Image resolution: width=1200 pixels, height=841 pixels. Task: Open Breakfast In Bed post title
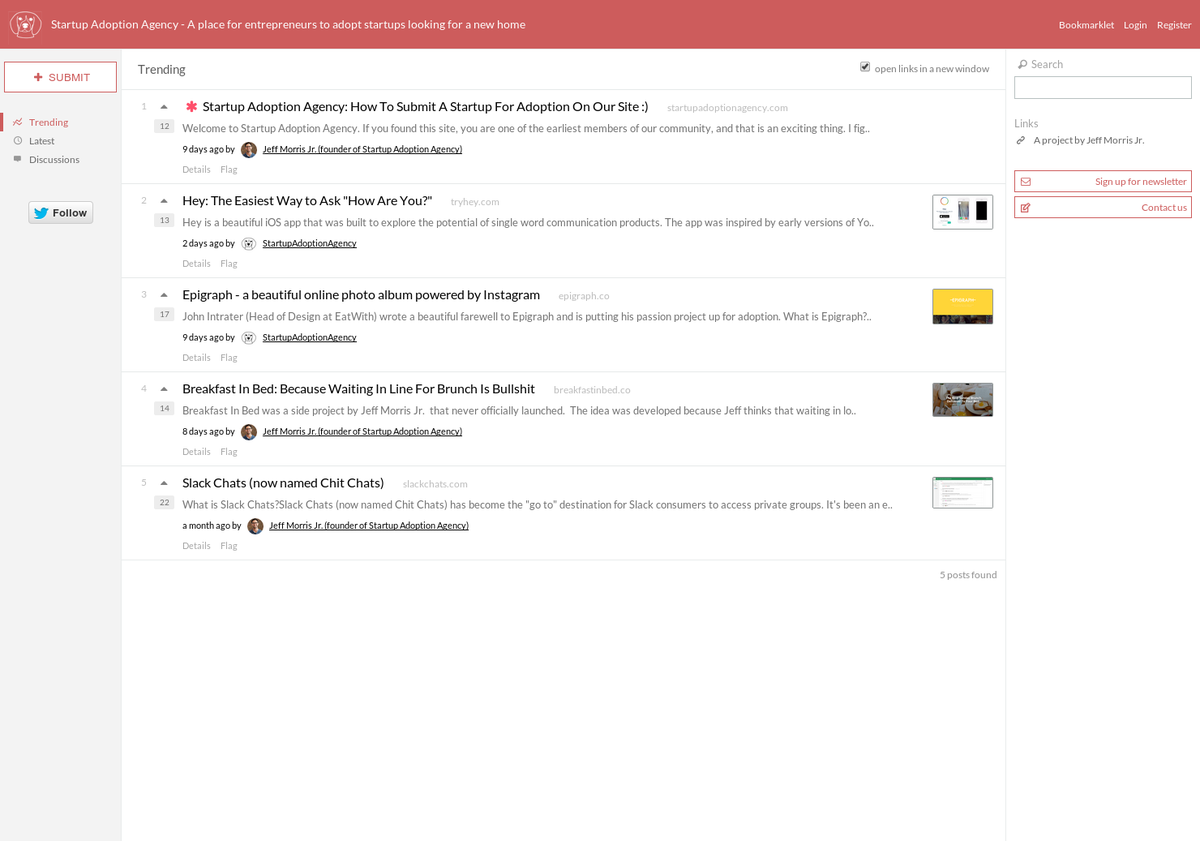coord(358,388)
